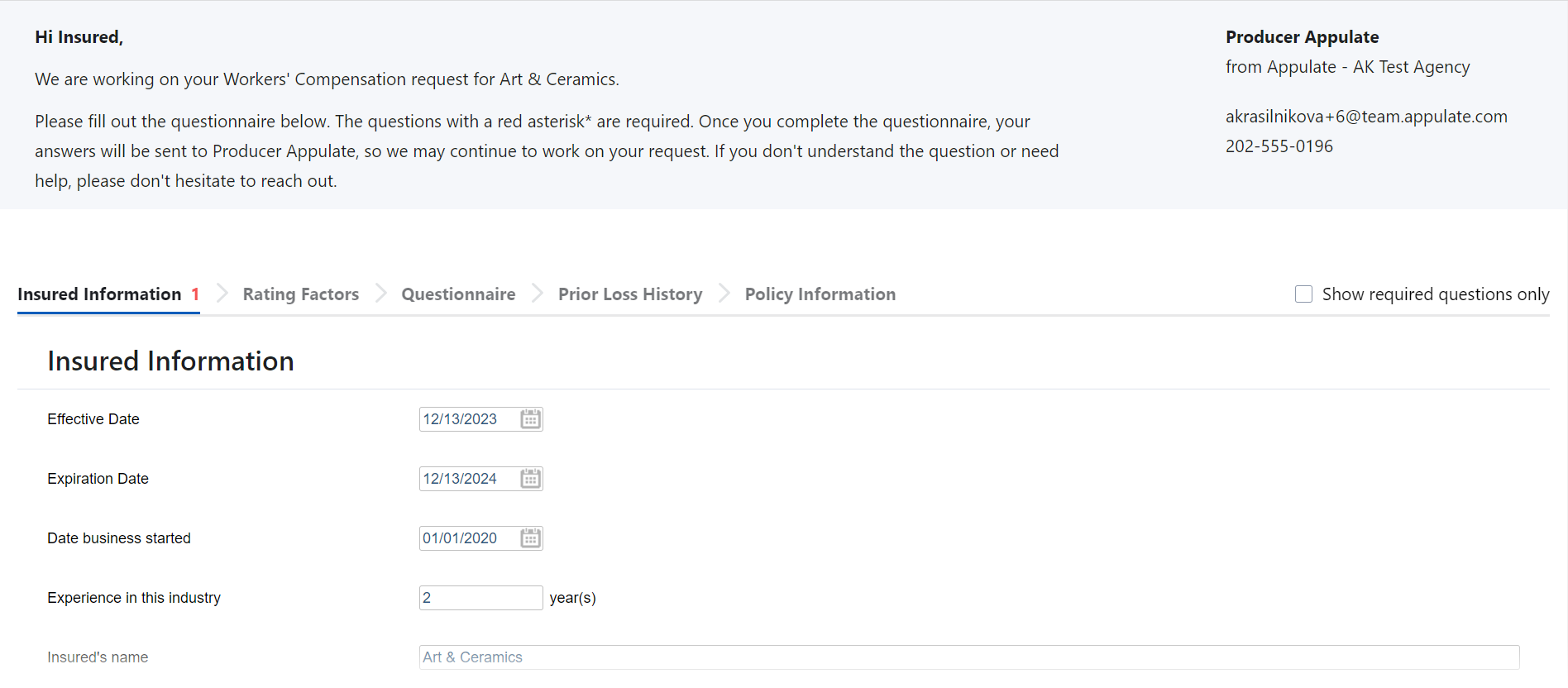
Task: Focus the Effective Date text field
Action: [x=468, y=419]
